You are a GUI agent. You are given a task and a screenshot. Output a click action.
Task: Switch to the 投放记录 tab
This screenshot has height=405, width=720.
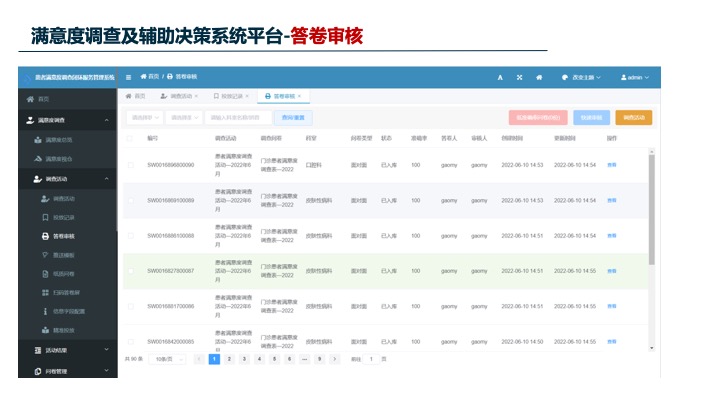pyautogui.click(x=231, y=96)
